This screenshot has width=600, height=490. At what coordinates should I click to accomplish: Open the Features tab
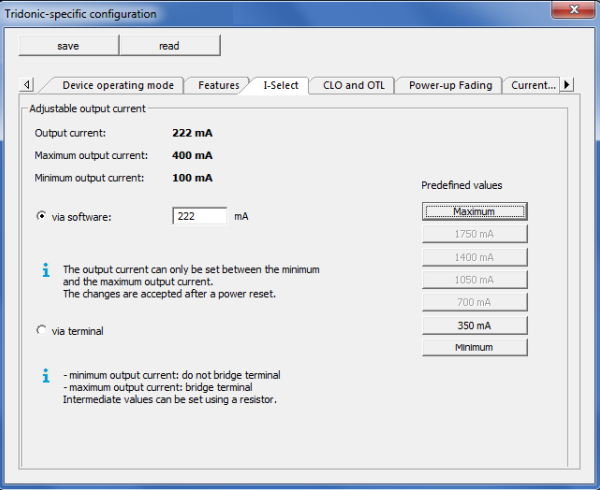click(218, 85)
